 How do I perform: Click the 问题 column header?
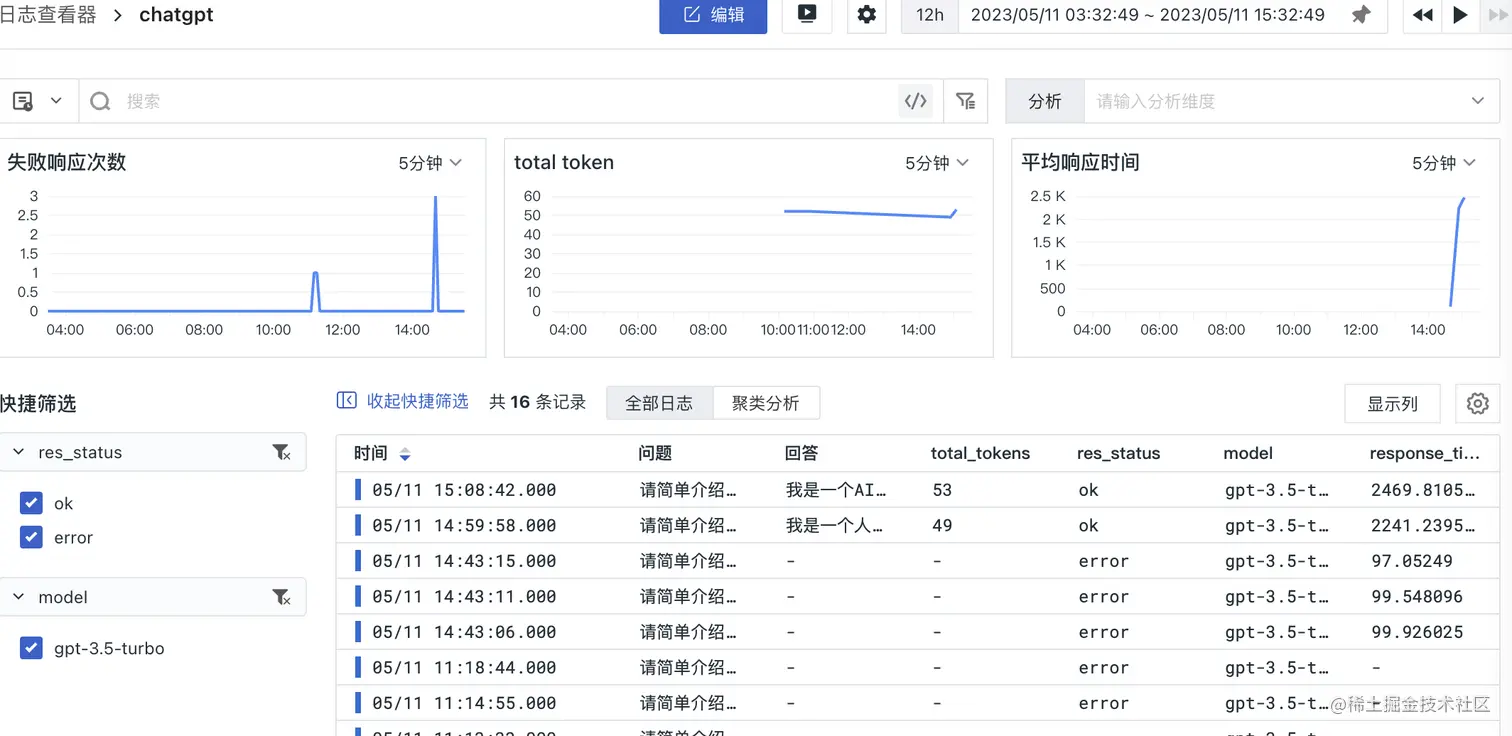655,453
